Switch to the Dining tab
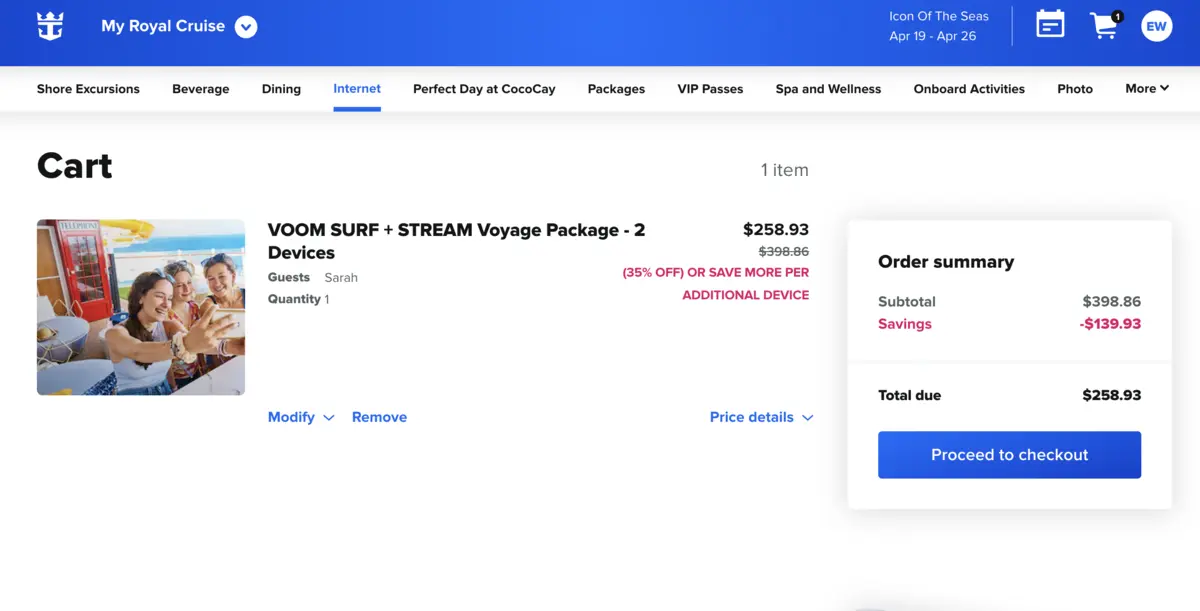 click(x=281, y=89)
